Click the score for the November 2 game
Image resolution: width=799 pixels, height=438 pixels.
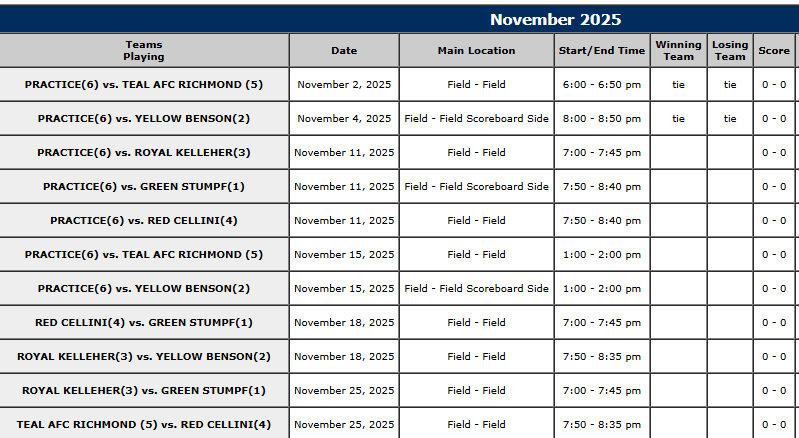[774, 85]
